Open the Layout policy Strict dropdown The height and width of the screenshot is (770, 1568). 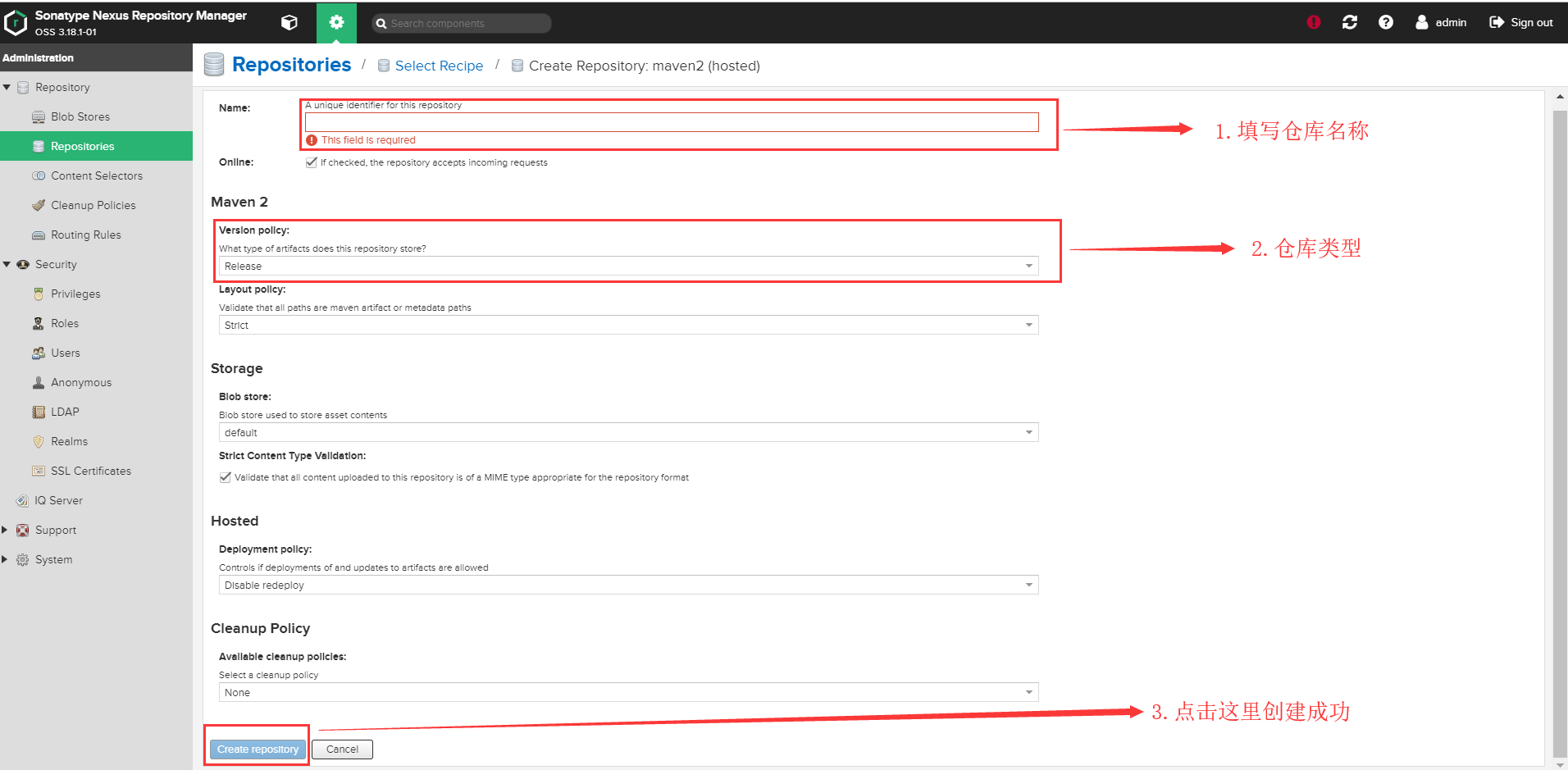629,325
